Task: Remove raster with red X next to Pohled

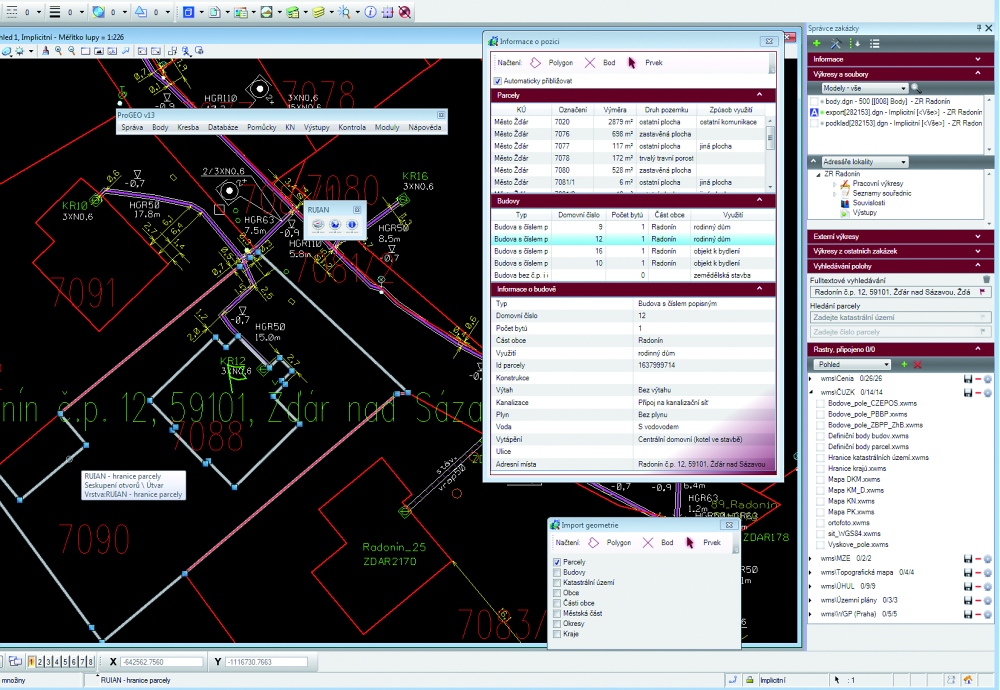Action: tap(918, 364)
